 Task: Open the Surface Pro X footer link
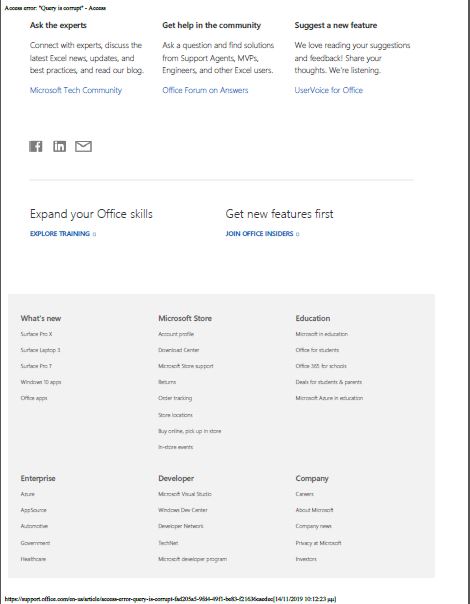point(36,334)
